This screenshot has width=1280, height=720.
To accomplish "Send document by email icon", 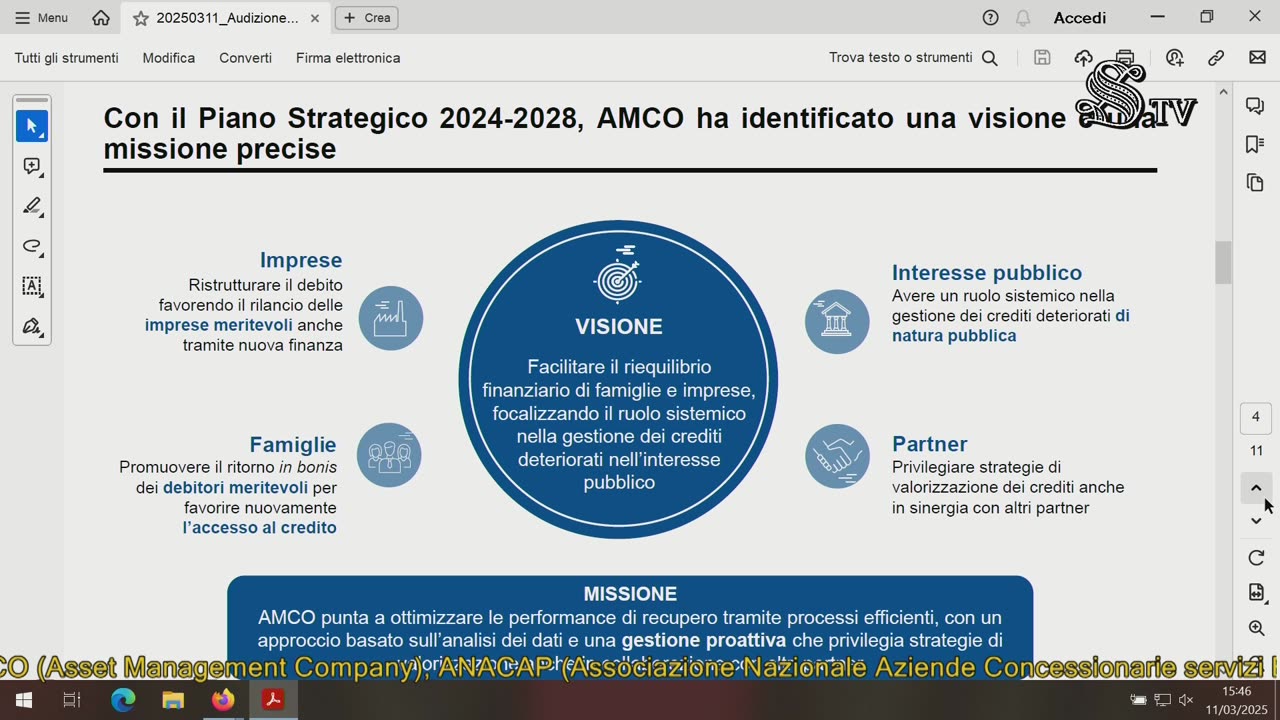I will (x=1258, y=58).
